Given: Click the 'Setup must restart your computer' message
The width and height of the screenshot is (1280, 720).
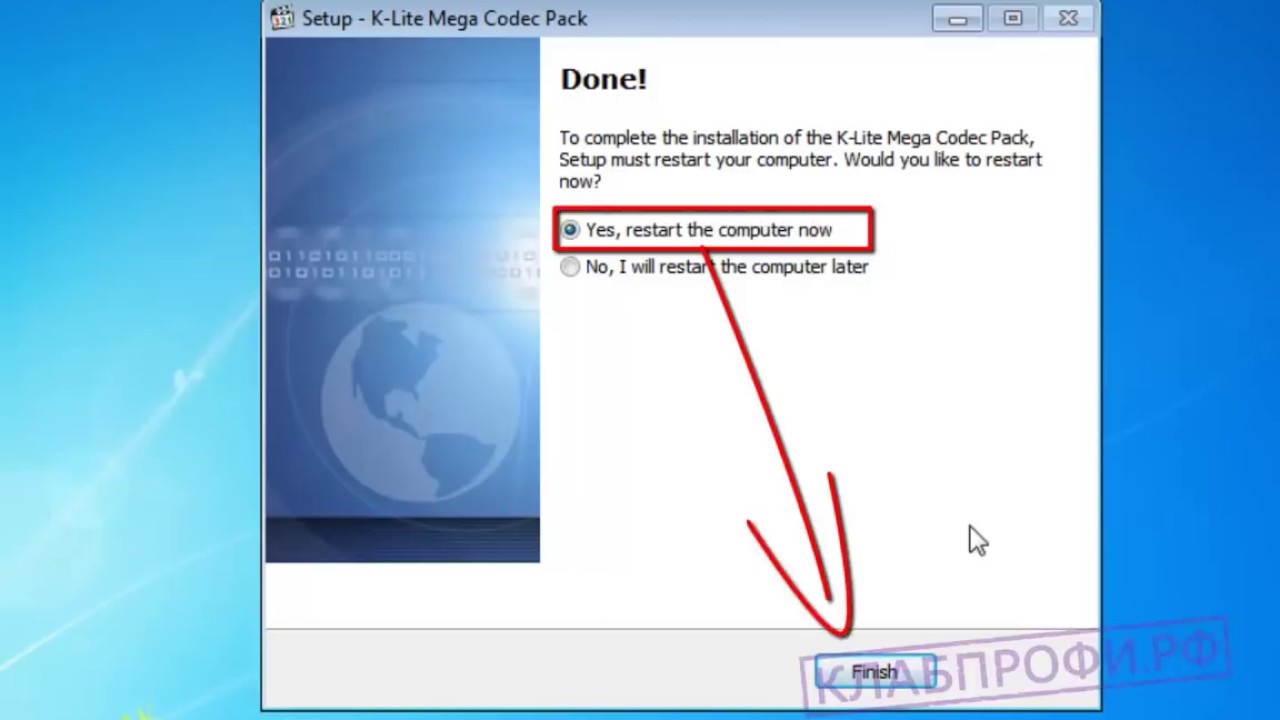Looking at the screenshot, I should click(x=800, y=159).
